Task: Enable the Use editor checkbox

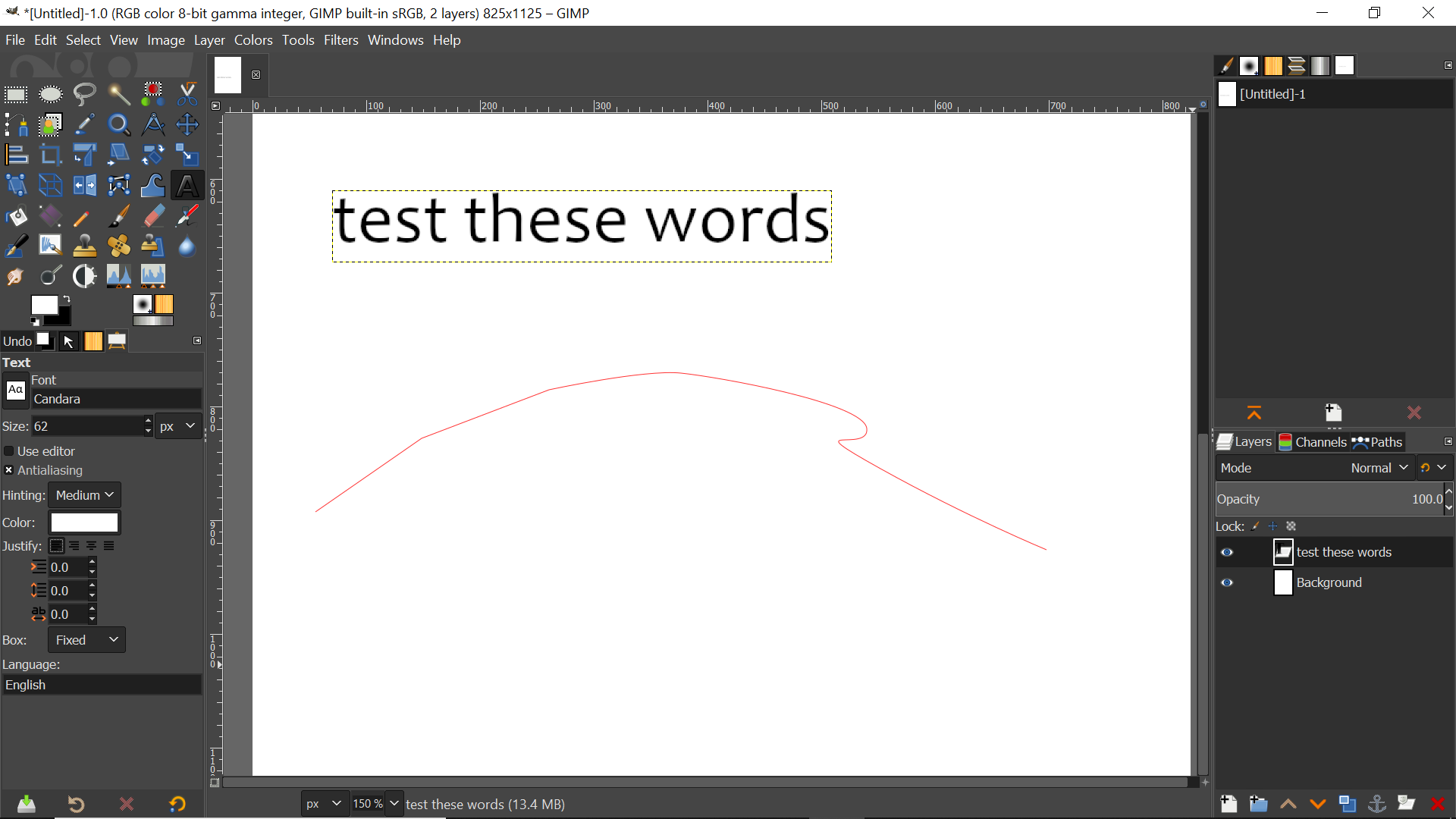Action: tap(9, 451)
